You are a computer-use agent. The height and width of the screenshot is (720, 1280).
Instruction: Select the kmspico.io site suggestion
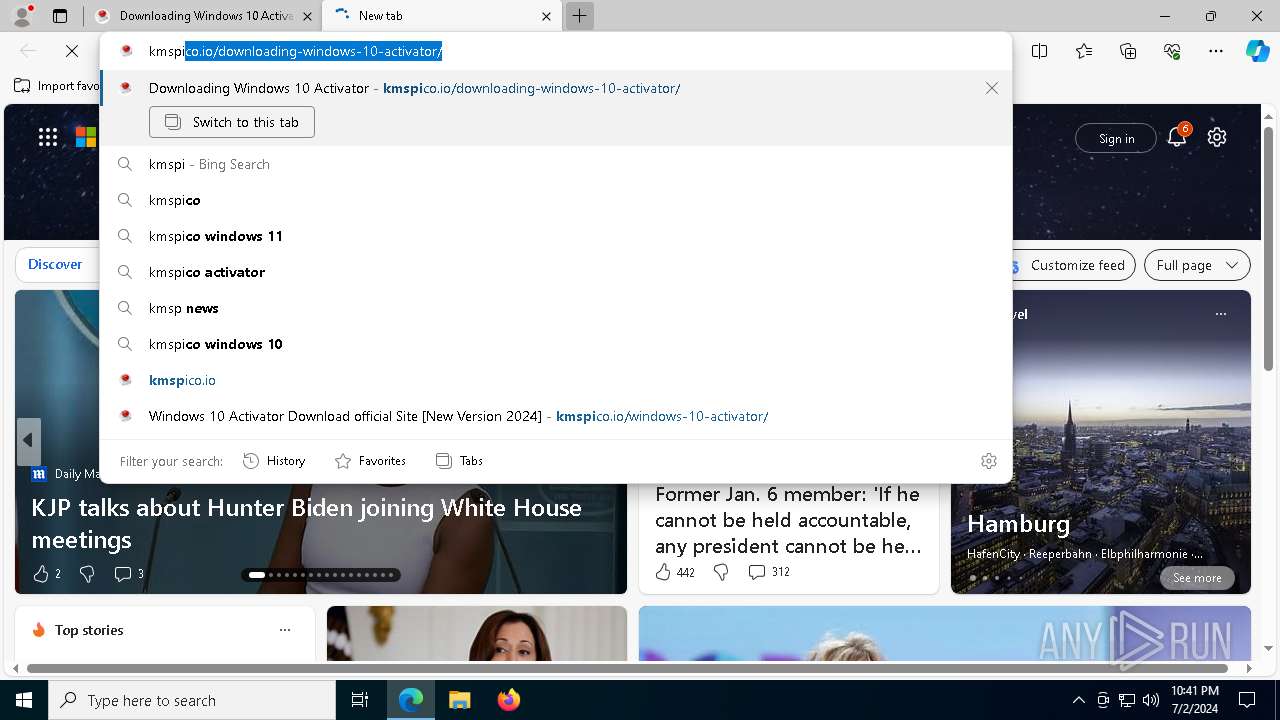coord(556,380)
